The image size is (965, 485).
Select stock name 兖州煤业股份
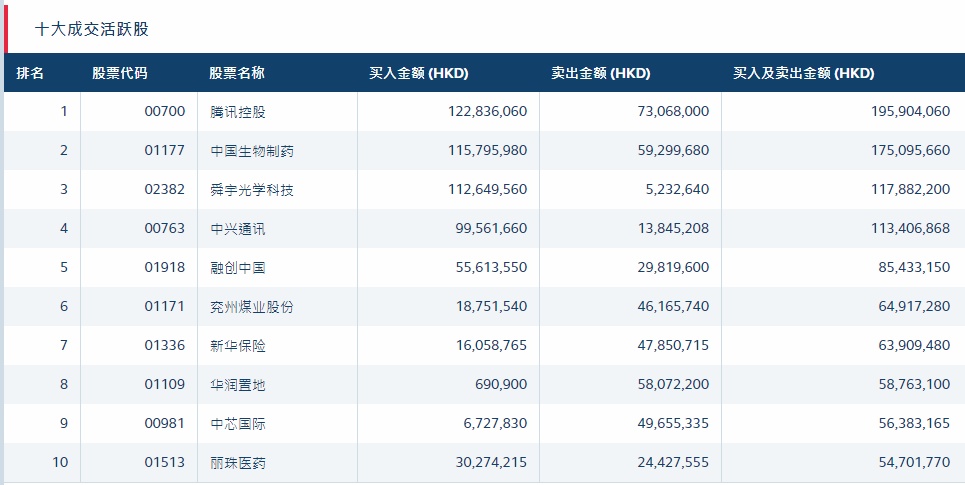click(252, 307)
